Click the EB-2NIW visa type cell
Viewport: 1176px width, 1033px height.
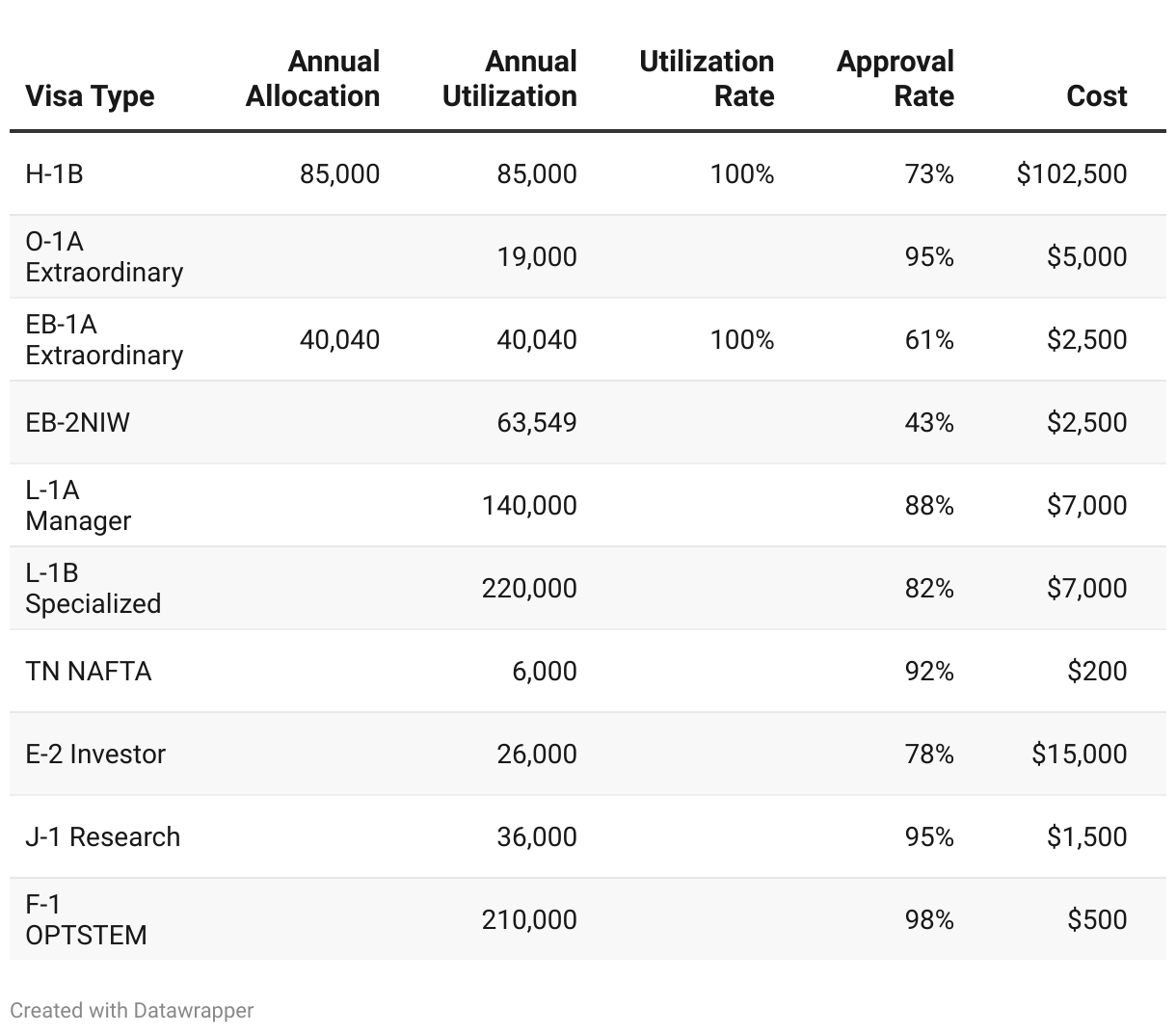(x=77, y=422)
